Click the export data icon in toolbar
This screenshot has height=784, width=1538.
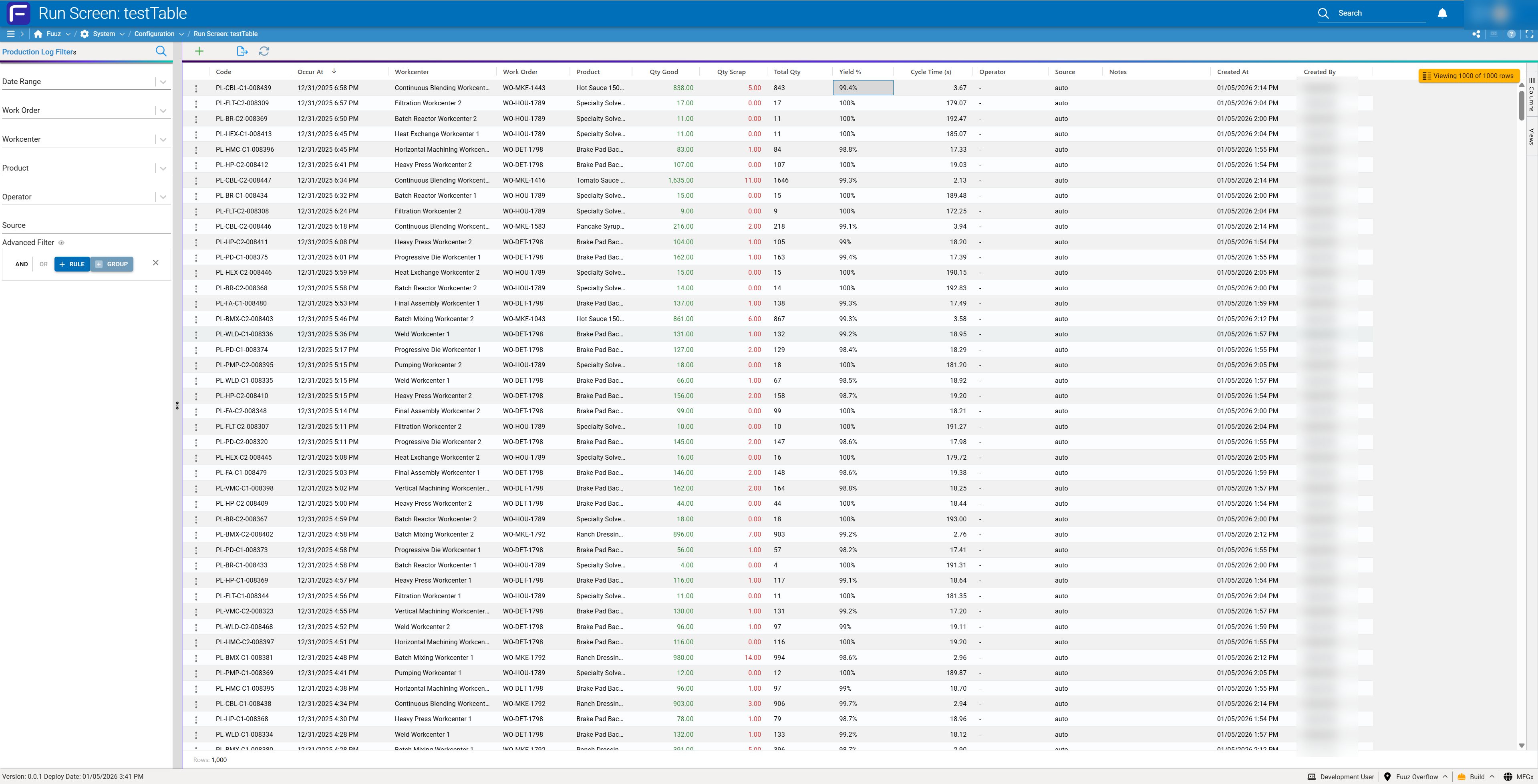click(x=242, y=51)
